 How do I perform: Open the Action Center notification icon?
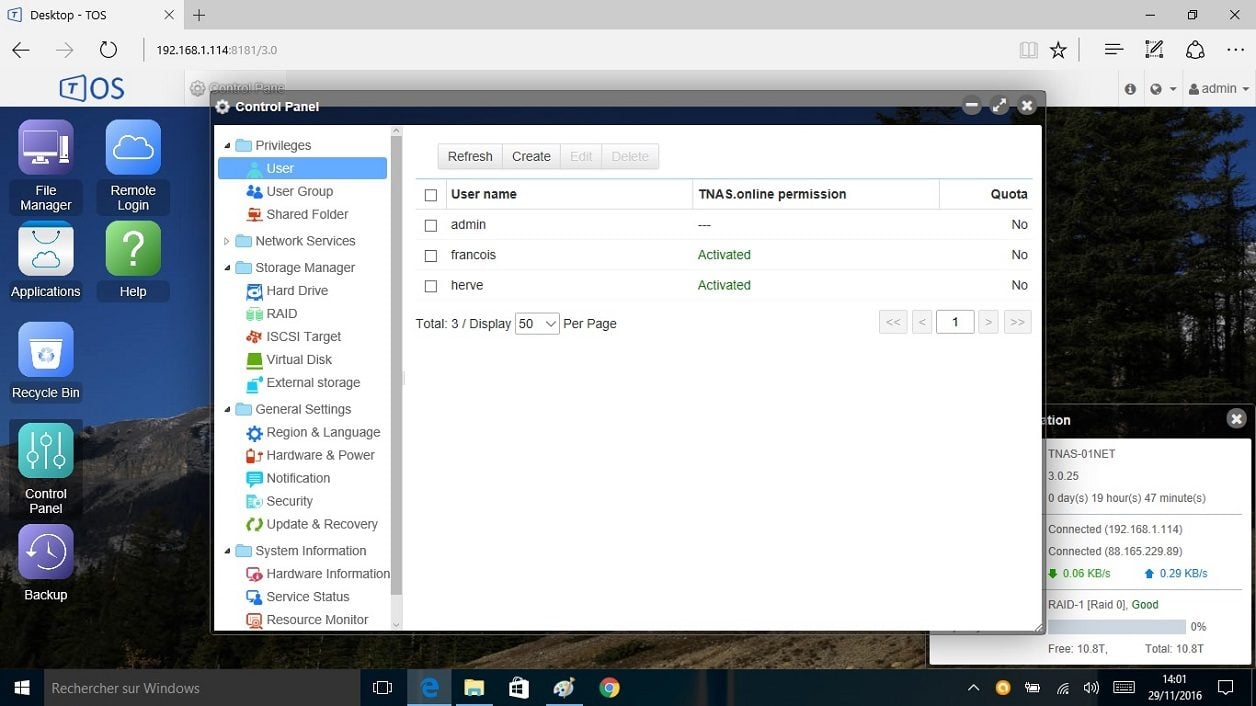click(x=1226, y=688)
